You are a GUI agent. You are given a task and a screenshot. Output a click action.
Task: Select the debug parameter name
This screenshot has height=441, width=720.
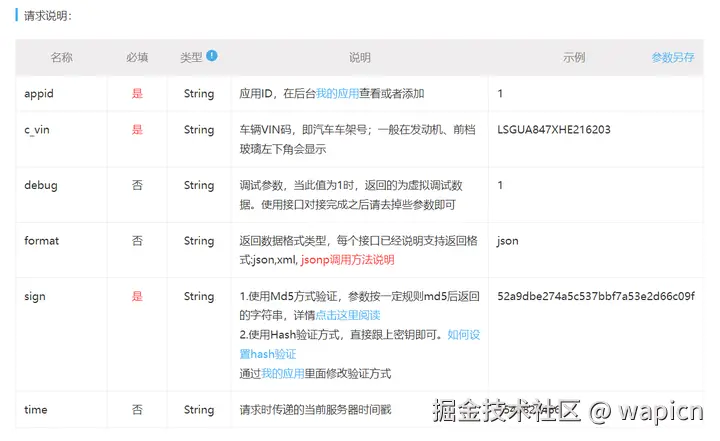tap(41, 185)
